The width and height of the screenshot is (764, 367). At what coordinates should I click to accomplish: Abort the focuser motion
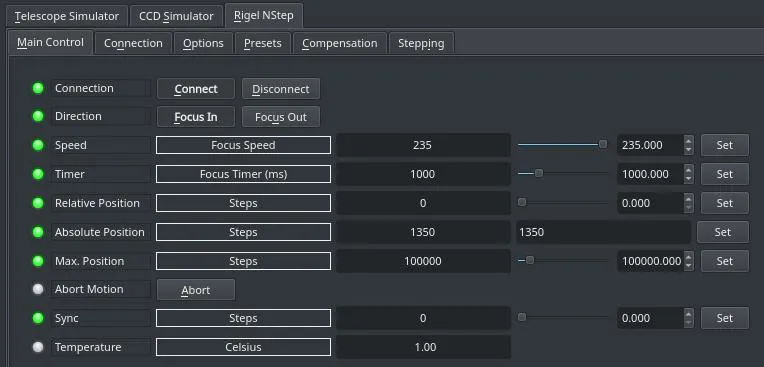click(x=196, y=290)
